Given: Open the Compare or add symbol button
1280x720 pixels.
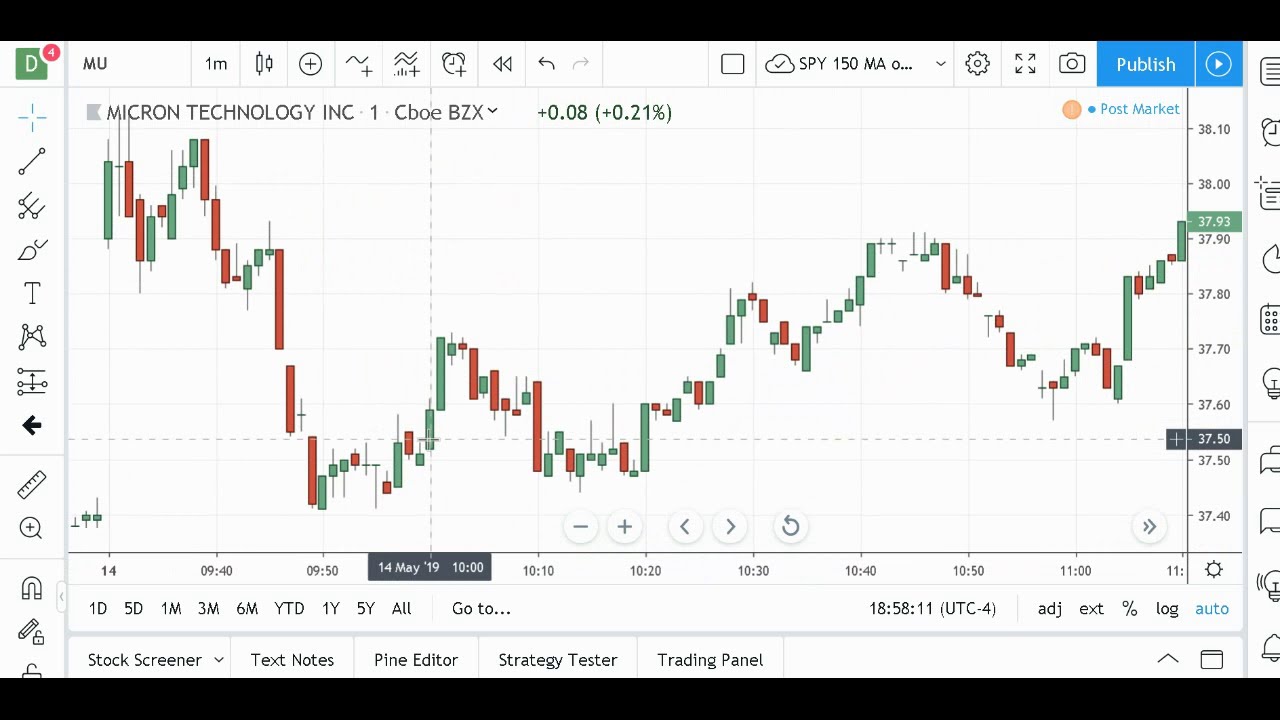Looking at the screenshot, I should (x=311, y=64).
